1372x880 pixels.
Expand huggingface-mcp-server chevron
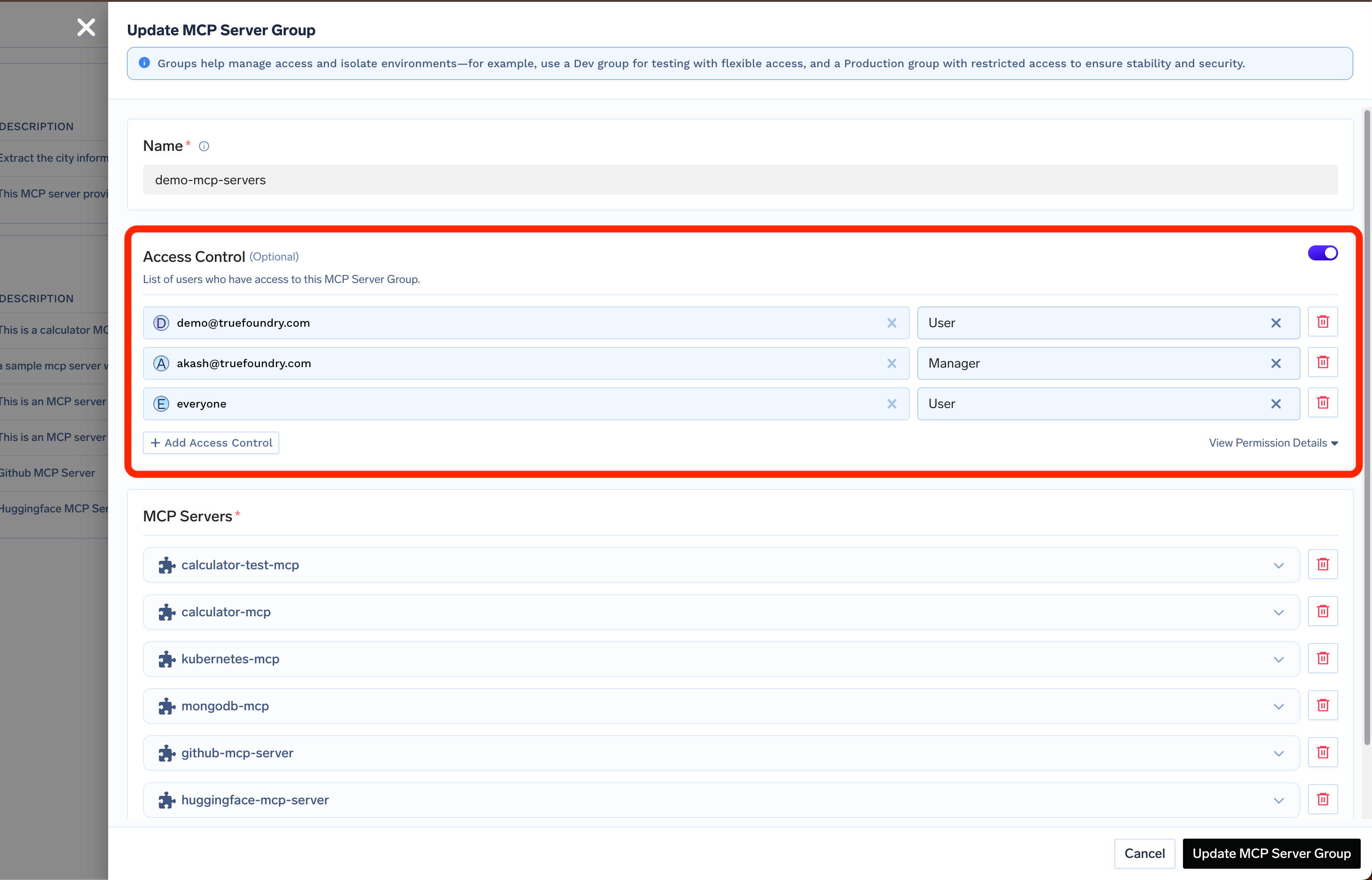(x=1278, y=801)
